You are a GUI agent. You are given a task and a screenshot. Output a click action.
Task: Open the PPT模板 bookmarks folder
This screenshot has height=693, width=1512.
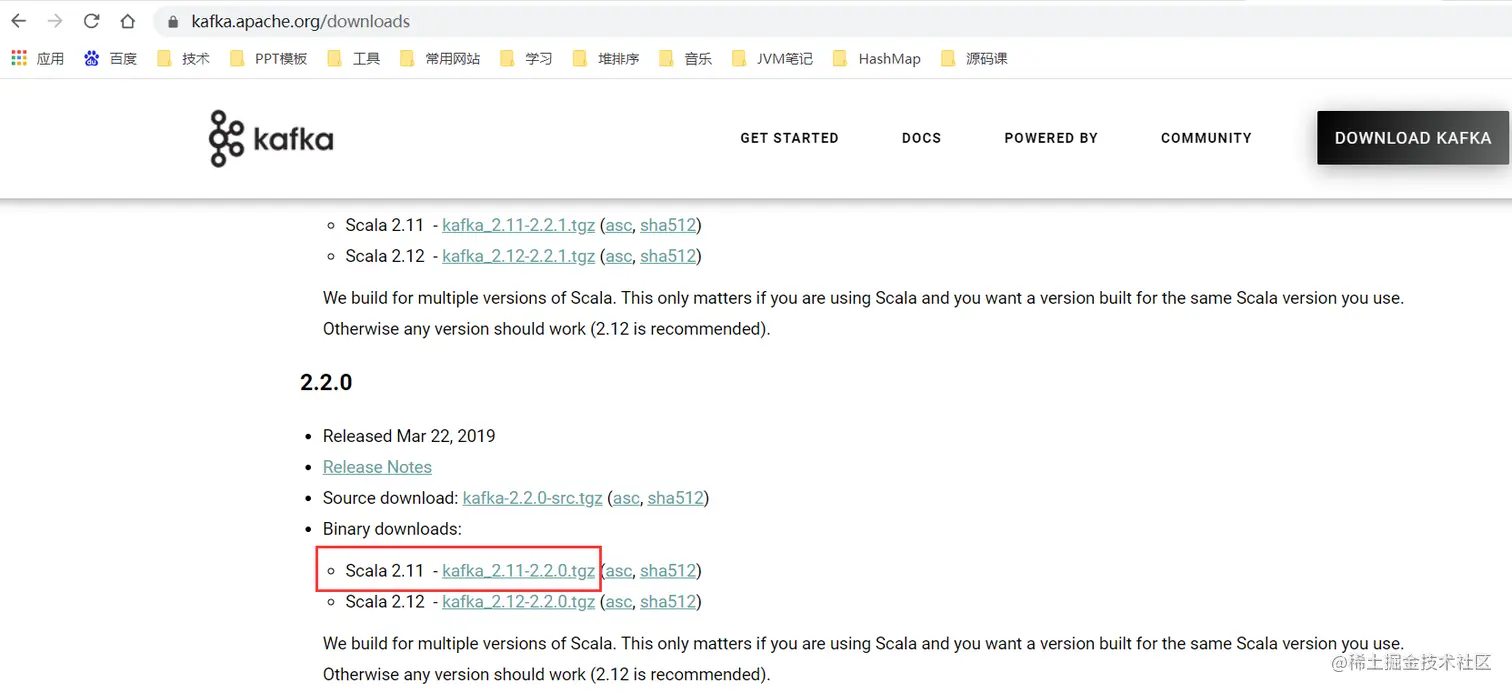coord(269,59)
